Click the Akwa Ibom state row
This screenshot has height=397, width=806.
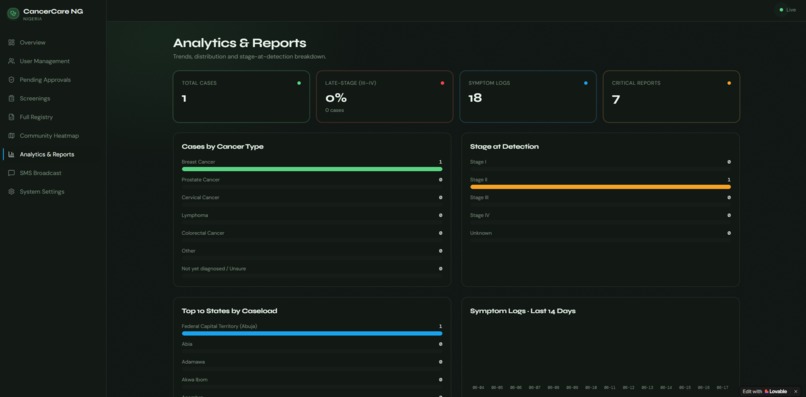[312, 380]
